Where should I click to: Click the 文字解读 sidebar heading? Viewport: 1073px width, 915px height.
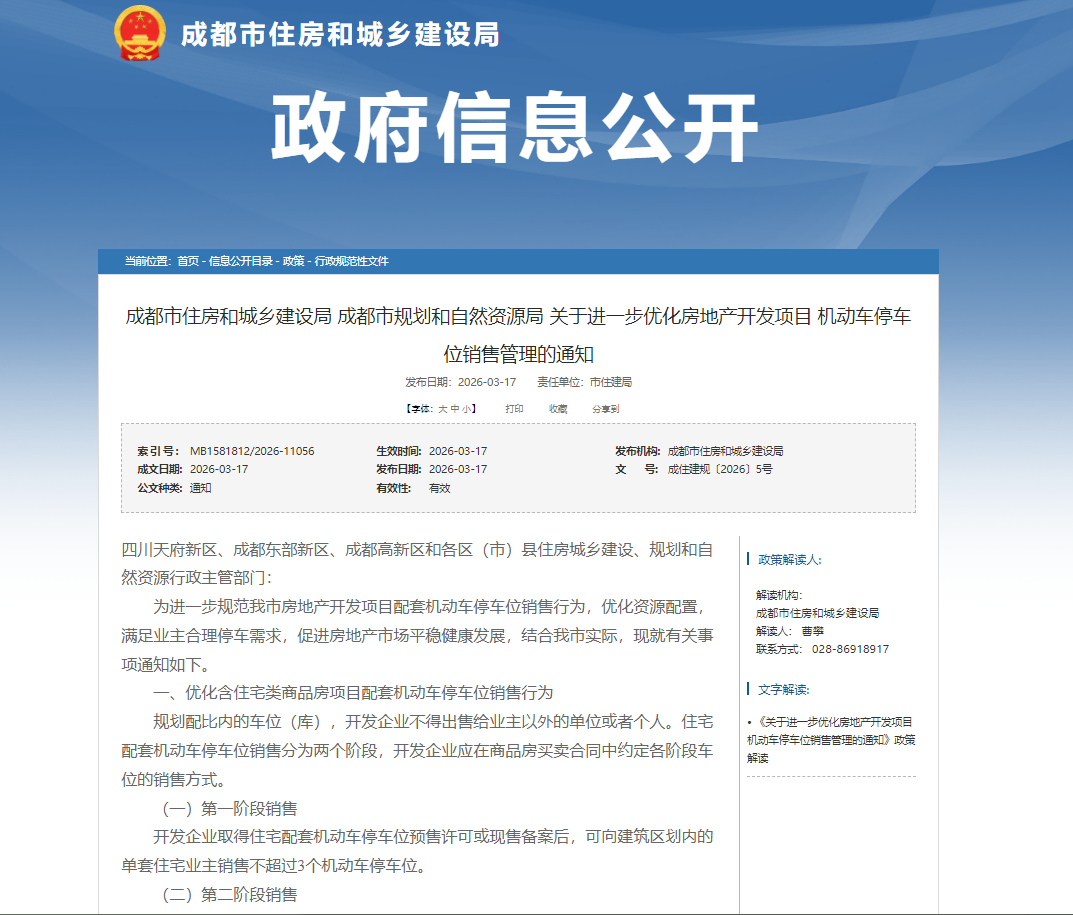pos(783,689)
